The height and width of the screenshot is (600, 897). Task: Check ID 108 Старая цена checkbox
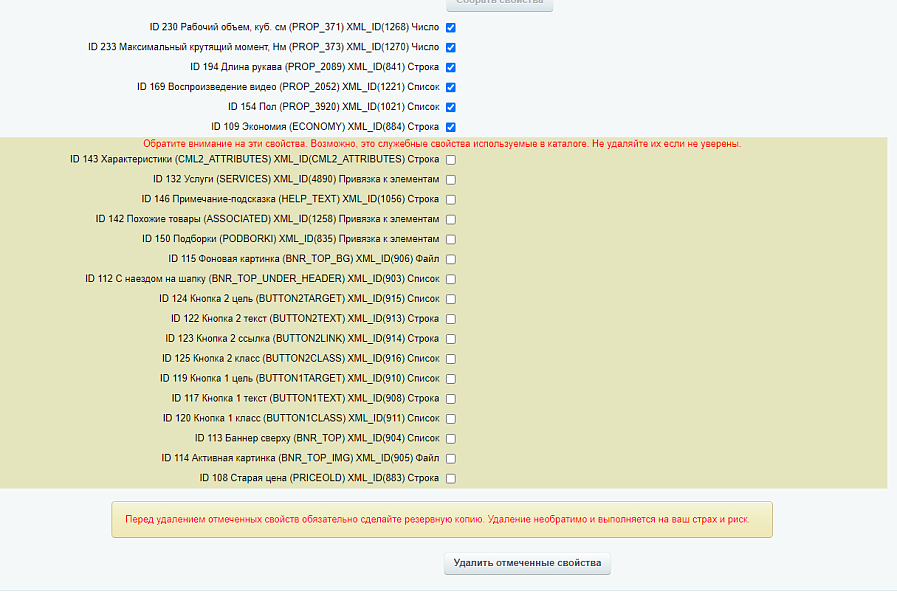pos(451,479)
